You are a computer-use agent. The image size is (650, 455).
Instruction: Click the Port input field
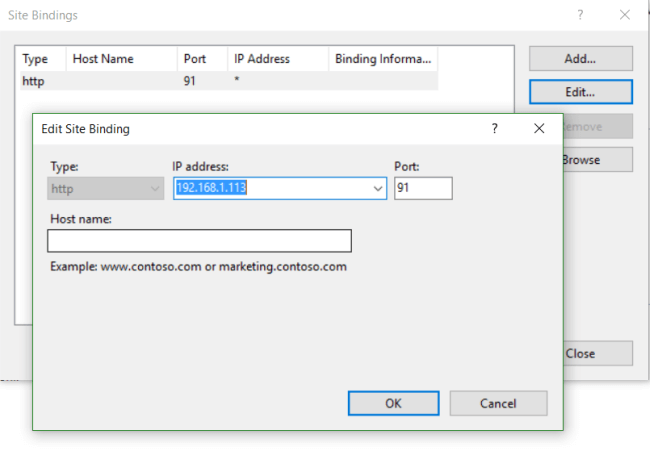tap(423, 188)
